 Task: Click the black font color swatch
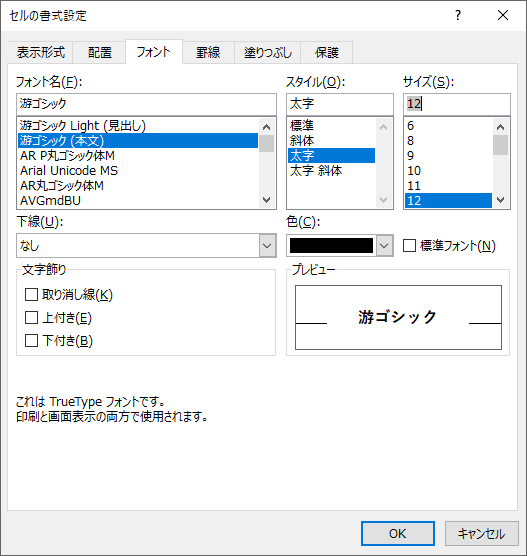click(331, 245)
